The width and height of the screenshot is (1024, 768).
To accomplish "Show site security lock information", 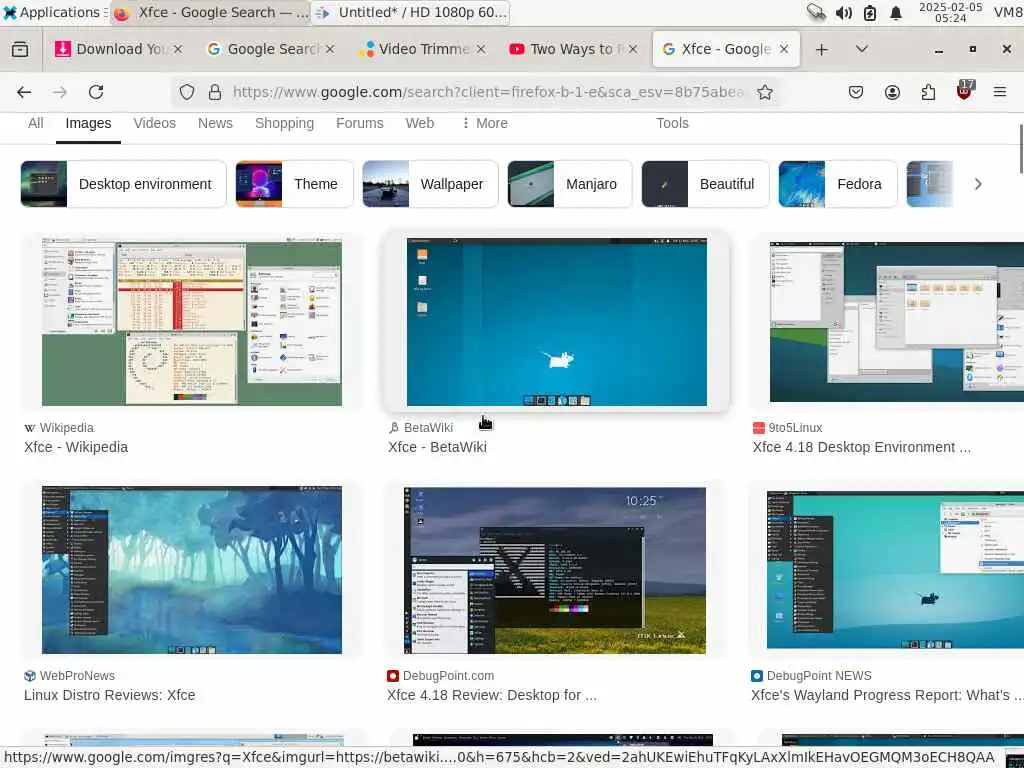I will (215, 92).
